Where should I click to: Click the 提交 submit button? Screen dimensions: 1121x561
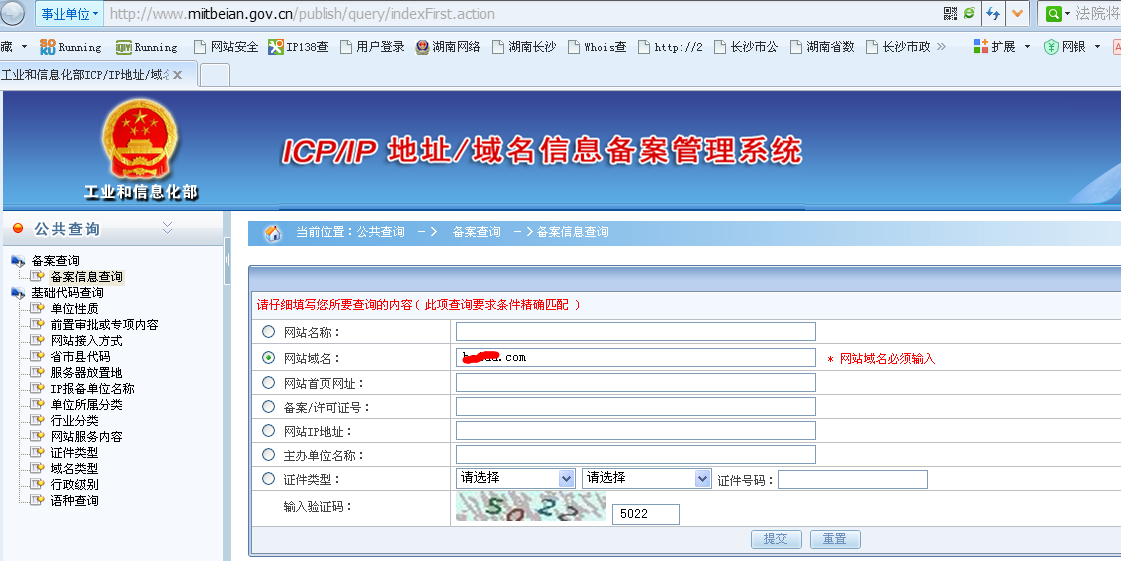[776, 539]
